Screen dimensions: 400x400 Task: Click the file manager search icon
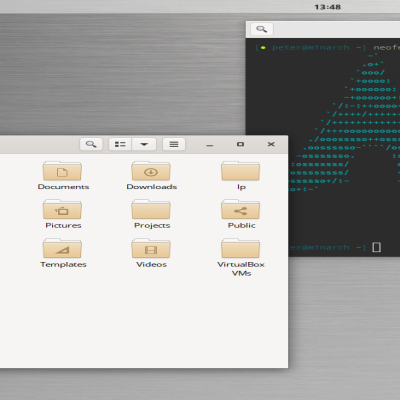click(x=91, y=144)
